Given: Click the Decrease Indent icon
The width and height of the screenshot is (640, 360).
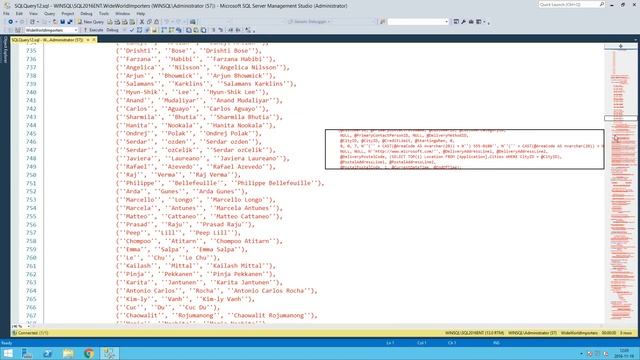Looking at the screenshot, I should click(231, 30).
